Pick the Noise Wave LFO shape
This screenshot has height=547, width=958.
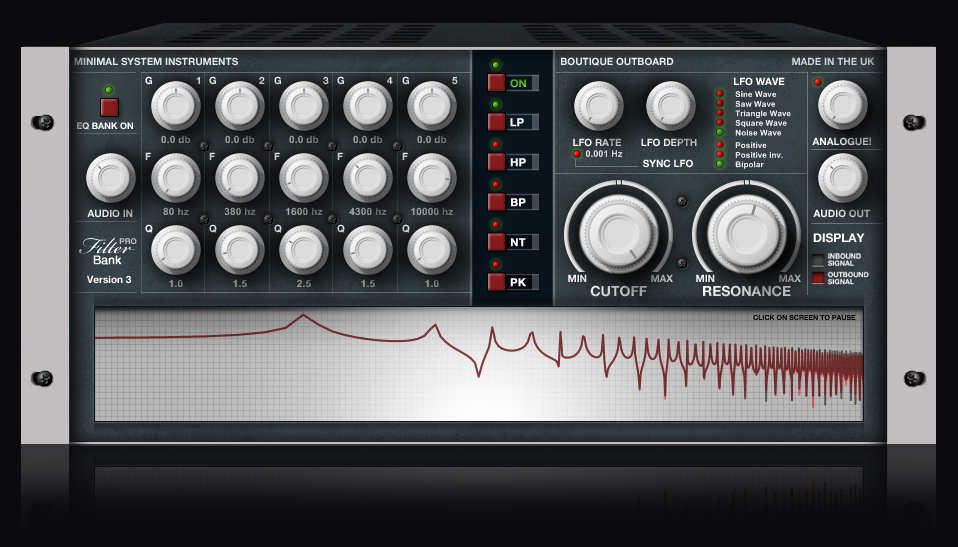tap(720, 132)
